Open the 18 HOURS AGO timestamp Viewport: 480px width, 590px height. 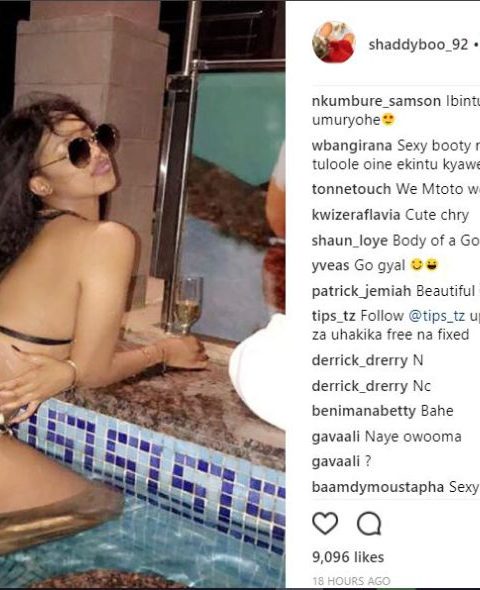pos(352,581)
